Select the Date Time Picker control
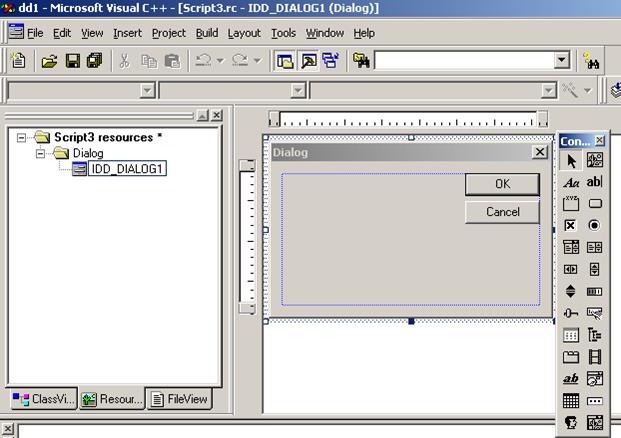 point(594,379)
